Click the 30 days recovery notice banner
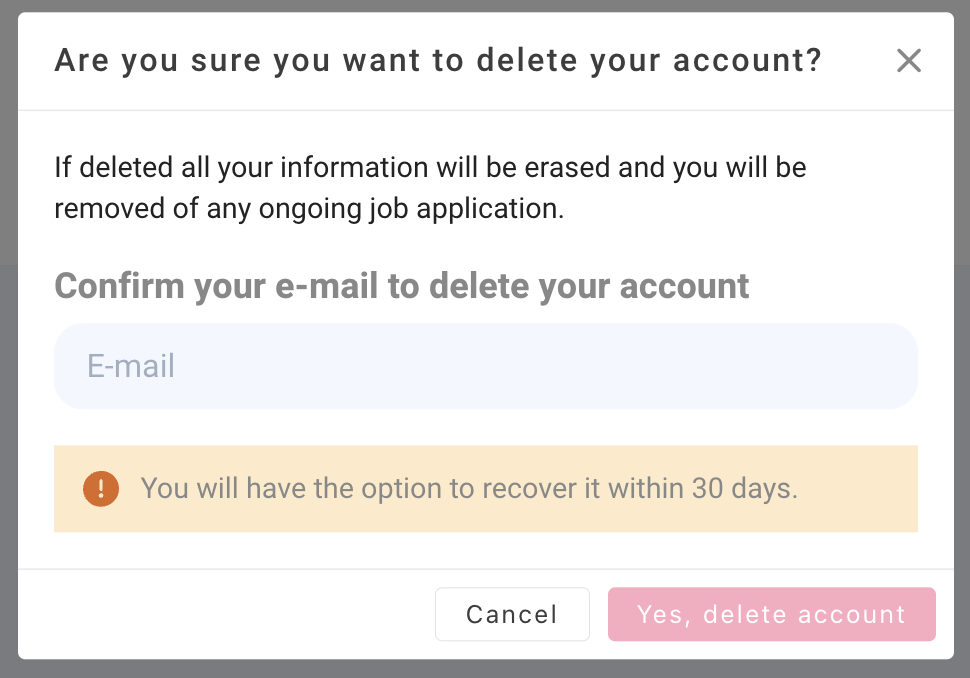The image size is (970, 678). point(485,489)
